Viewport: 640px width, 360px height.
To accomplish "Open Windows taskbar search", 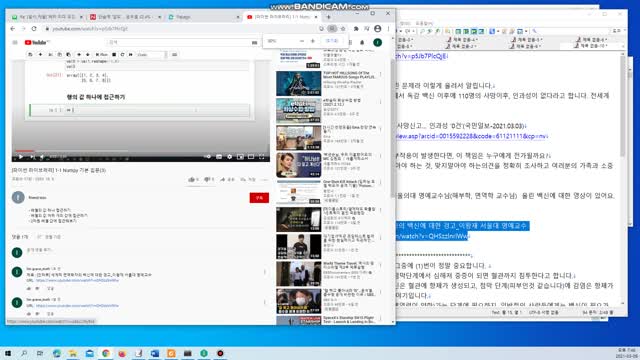I will coord(24,353).
